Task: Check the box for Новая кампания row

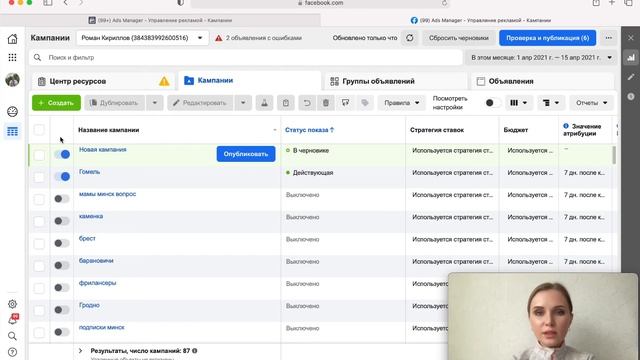Action: 39,155
